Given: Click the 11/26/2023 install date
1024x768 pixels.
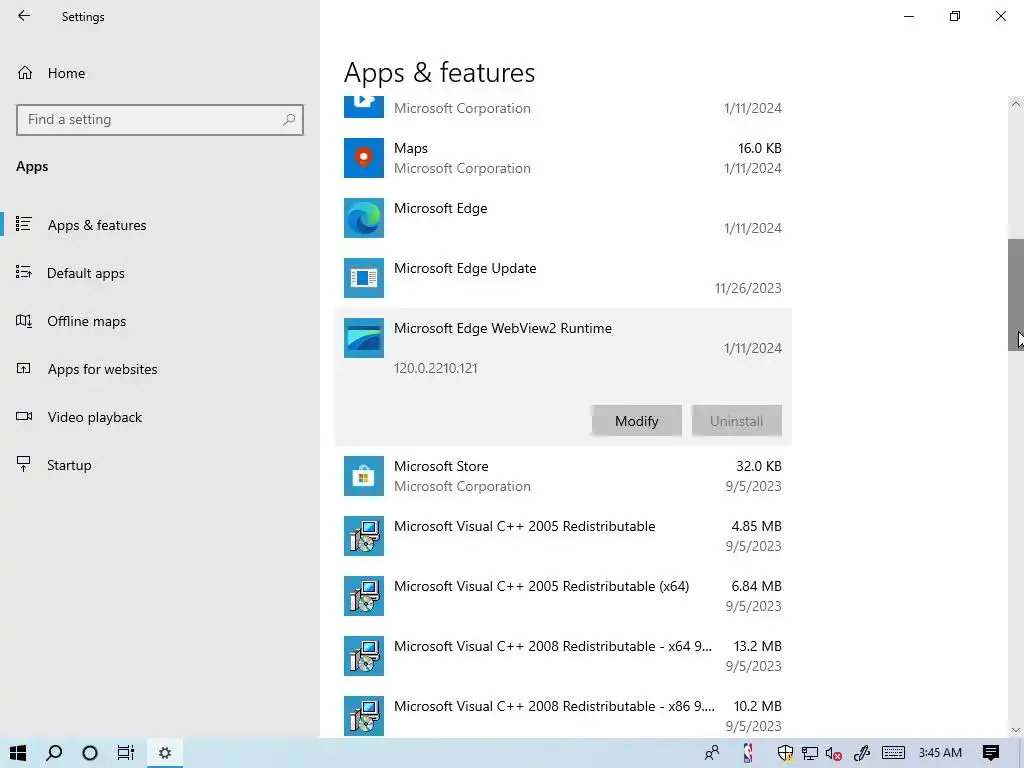Looking at the screenshot, I should coord(748,288).
